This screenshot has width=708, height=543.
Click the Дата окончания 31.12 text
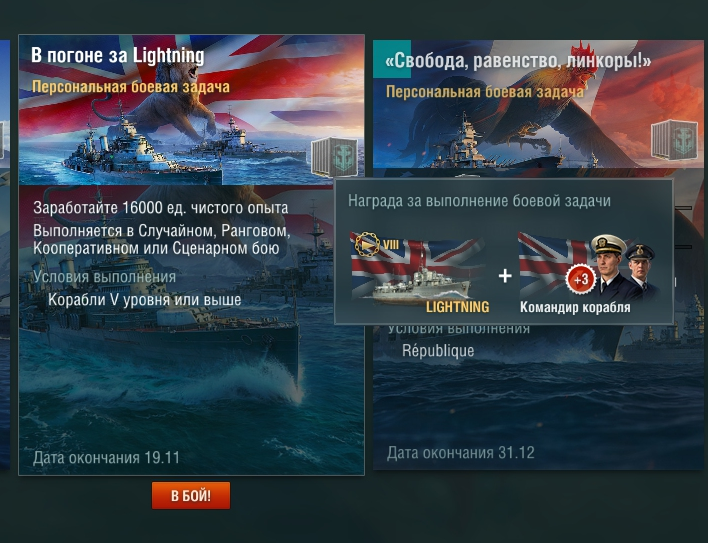pyautogui.click(x=461, y=452)
